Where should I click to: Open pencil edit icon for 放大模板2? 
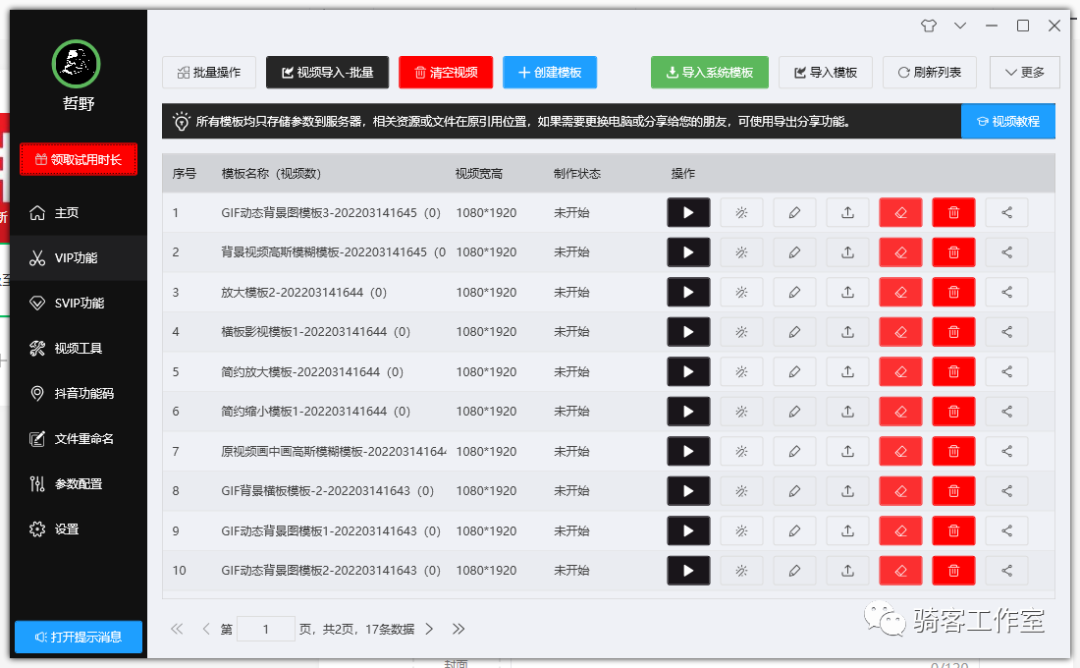[794, 292]
